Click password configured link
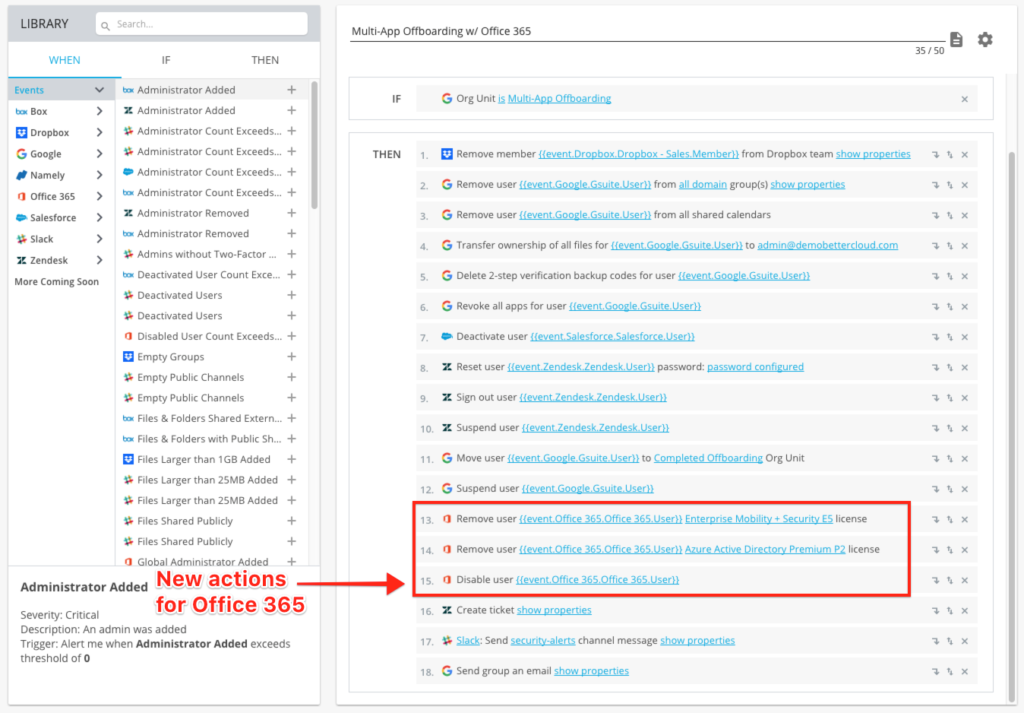The image size is (1024, 713). [x=756, y=367]
